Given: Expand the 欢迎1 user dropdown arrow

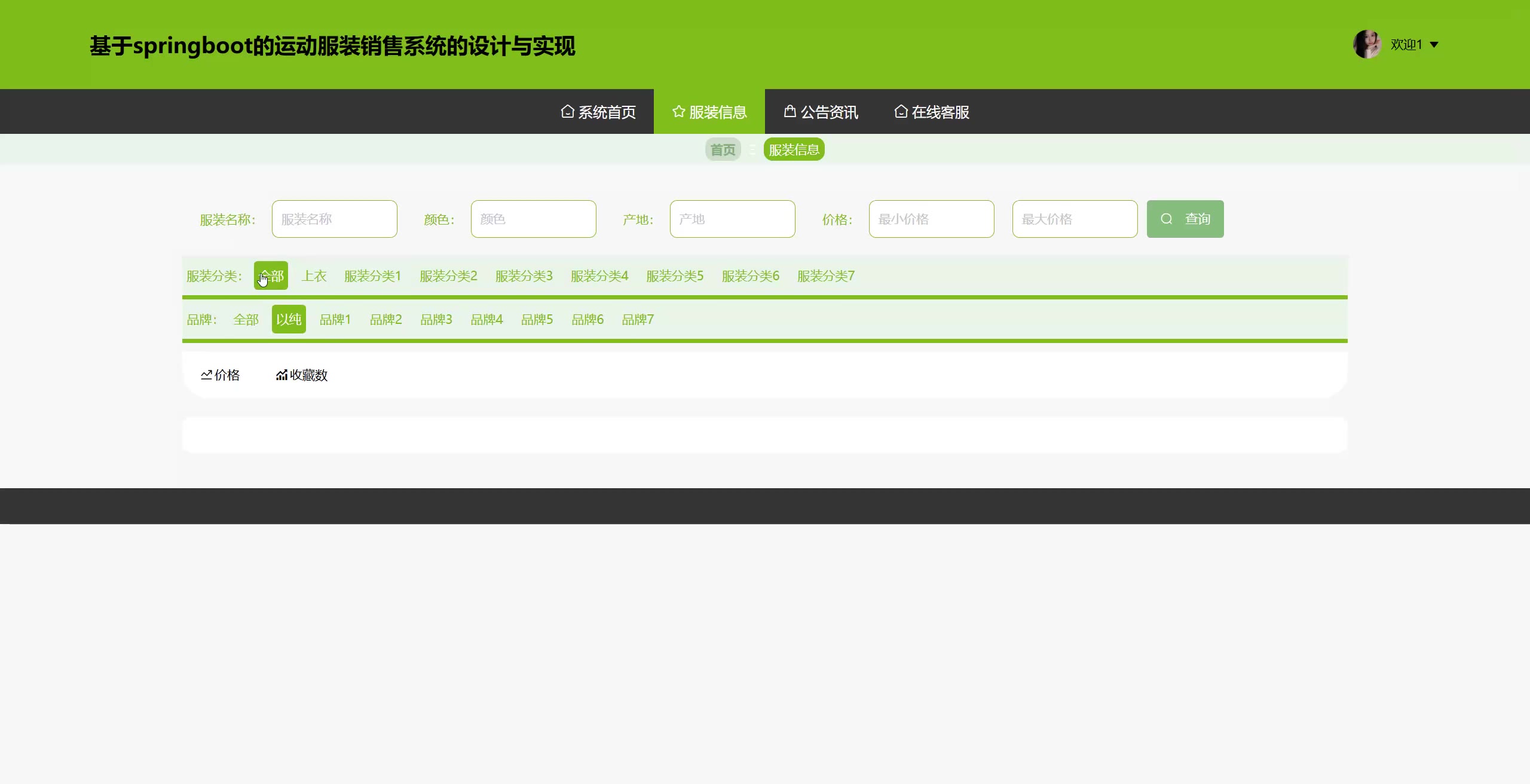Looking at the screenshot, I should coord(1434,45).
